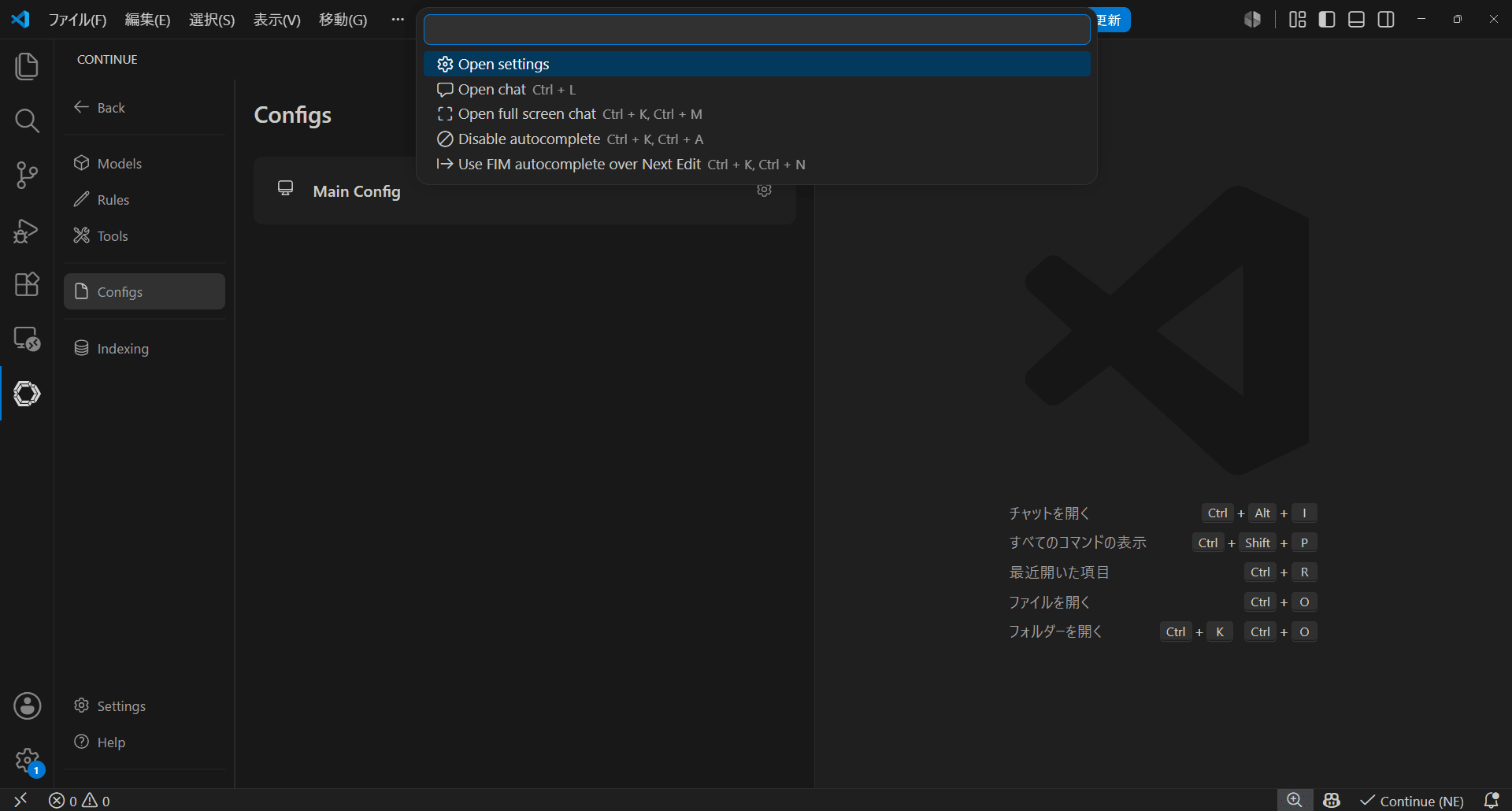Open the Customize Layout button
This screenshot has height=811, width=1512.
point(1298,20)
